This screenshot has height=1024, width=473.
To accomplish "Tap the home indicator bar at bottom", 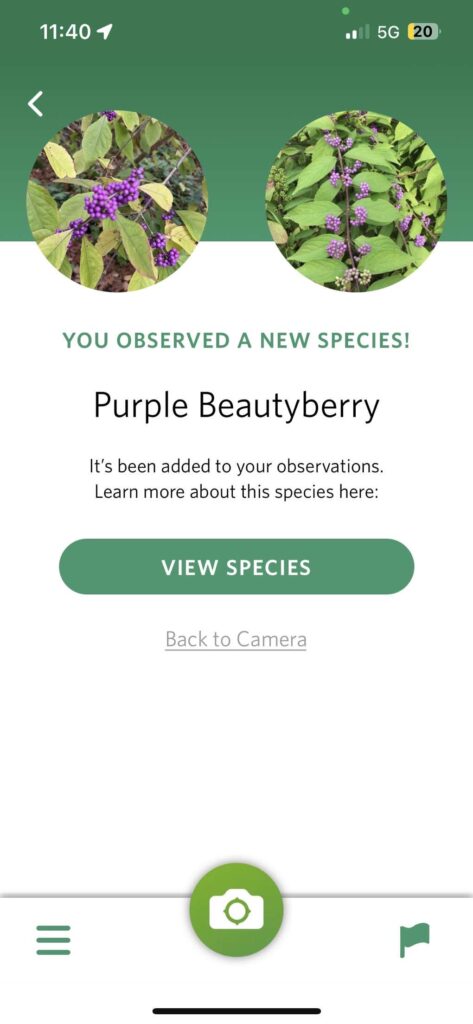I will click(x=236, y=1011).
